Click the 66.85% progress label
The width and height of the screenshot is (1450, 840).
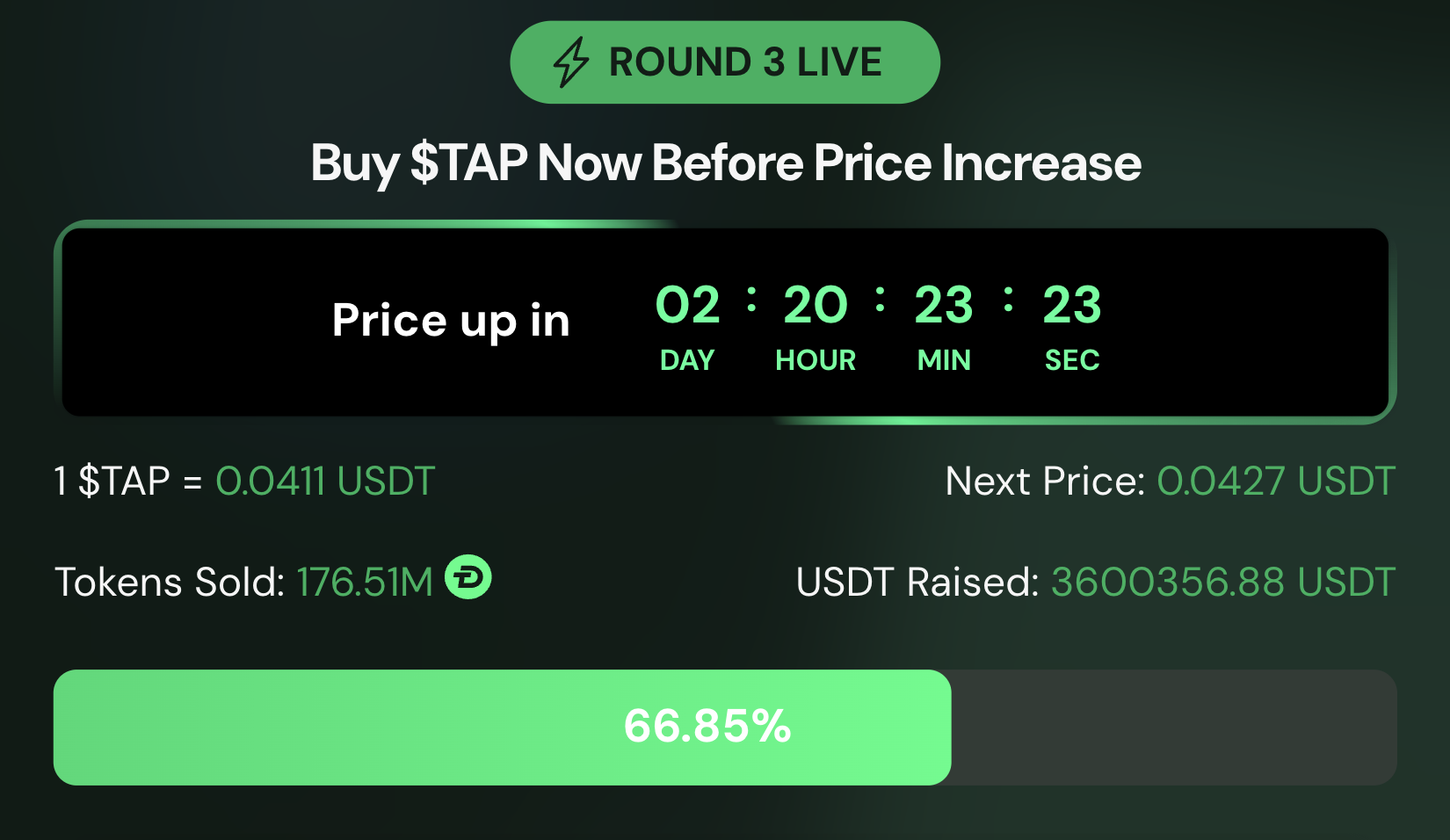pyautogui.click(x=707, y=727)
